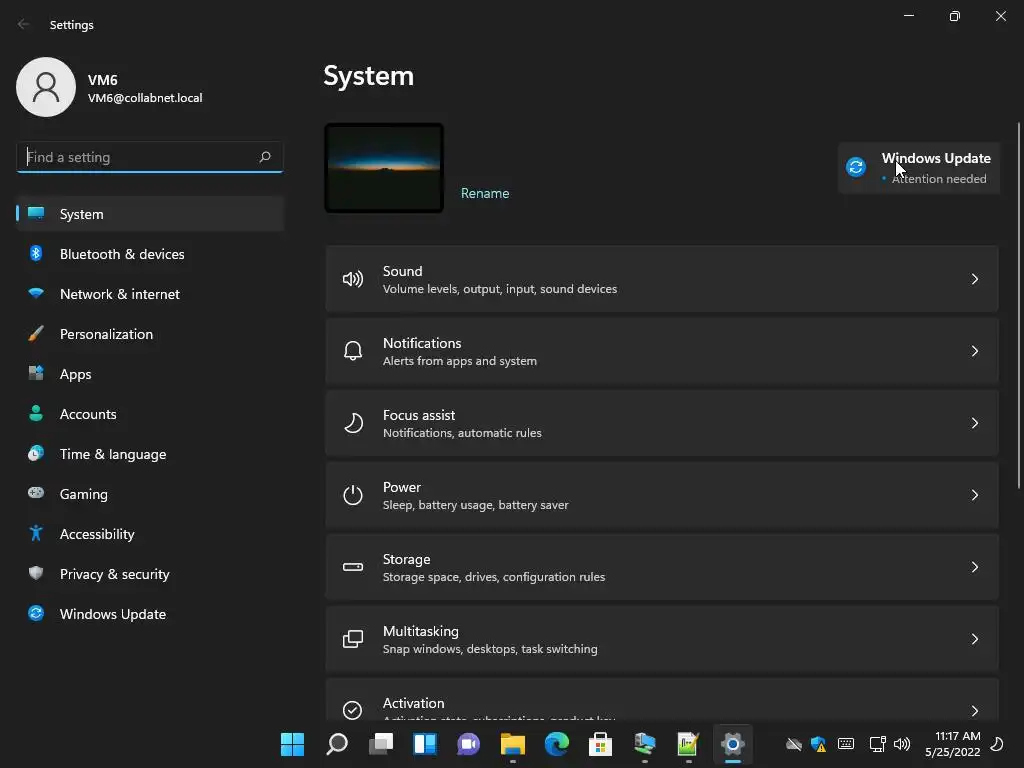The height and width of the screenshot is (768, 1024).
Task: Click the Focus assist moon icon
Action: click(x=353, y=423)
